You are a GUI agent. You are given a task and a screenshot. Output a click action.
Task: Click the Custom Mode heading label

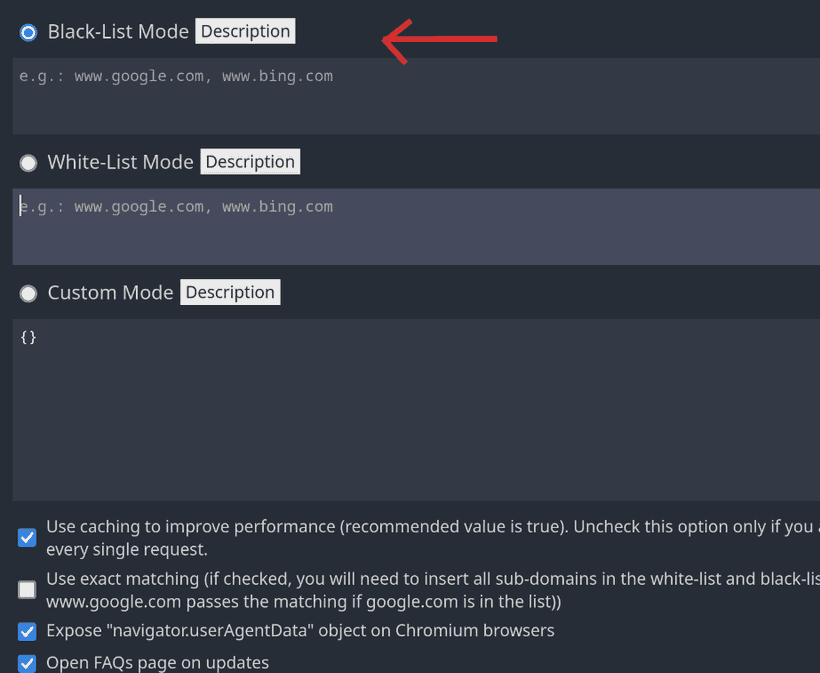pyautogui.click(x=110, y=292)
